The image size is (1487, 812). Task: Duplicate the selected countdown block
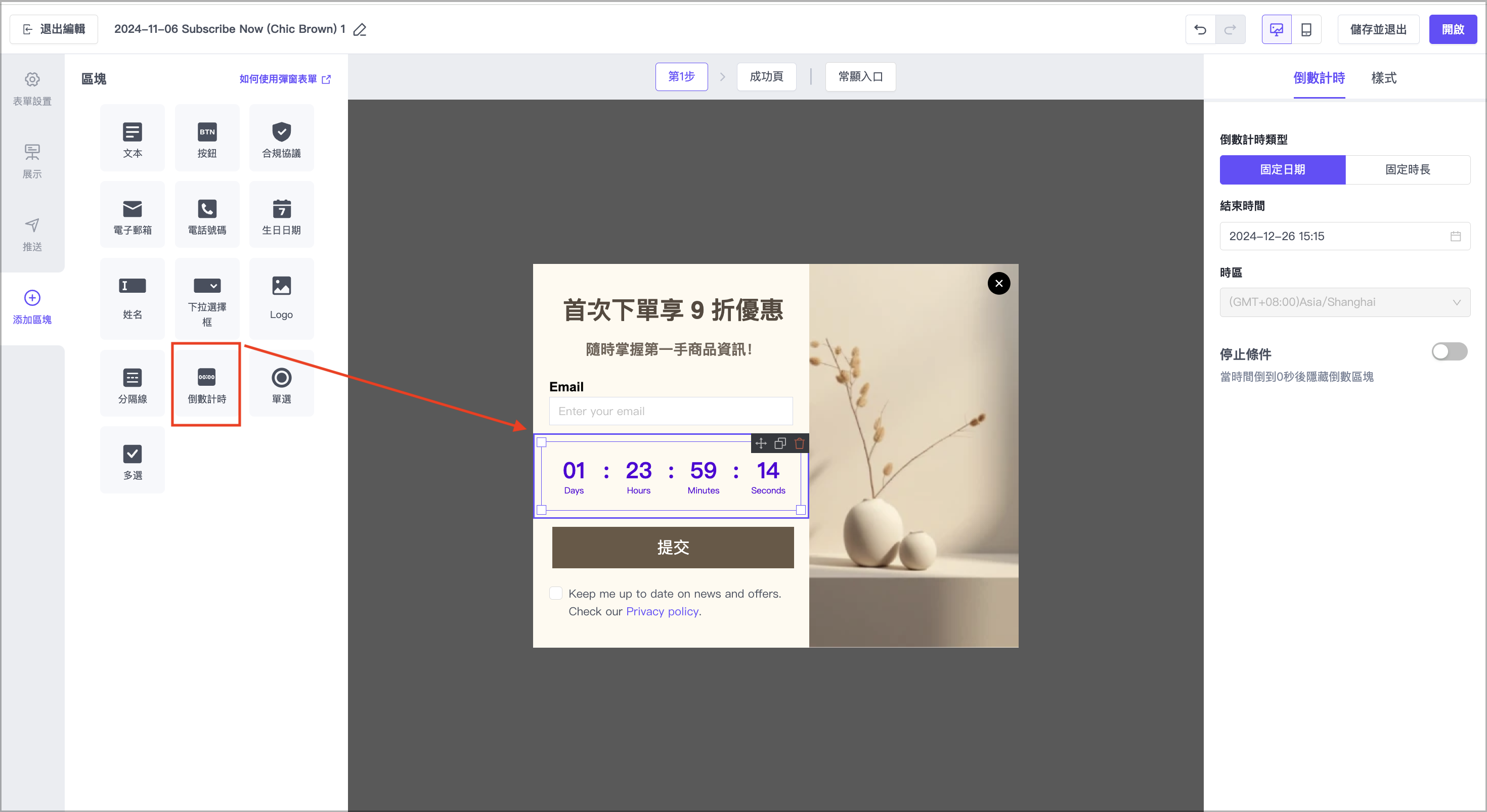[x=780, y=443]
